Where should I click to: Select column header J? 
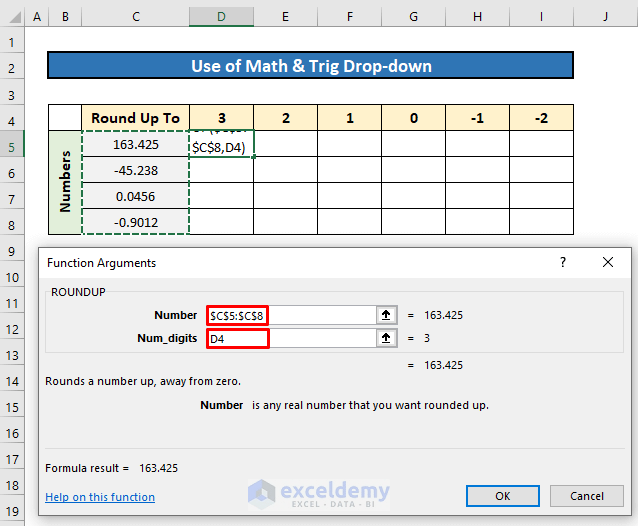pos(605,17)
